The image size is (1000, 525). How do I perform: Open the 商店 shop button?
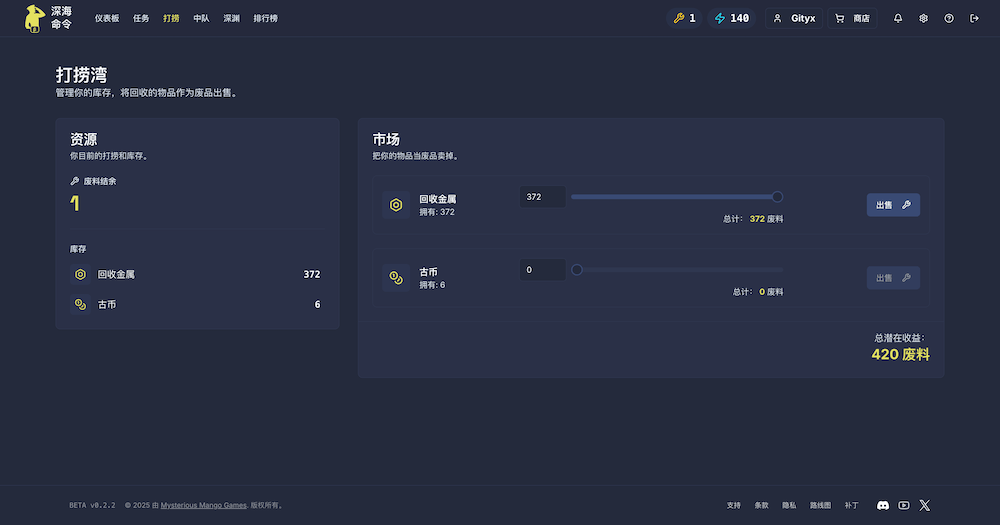tap(851, 18)
